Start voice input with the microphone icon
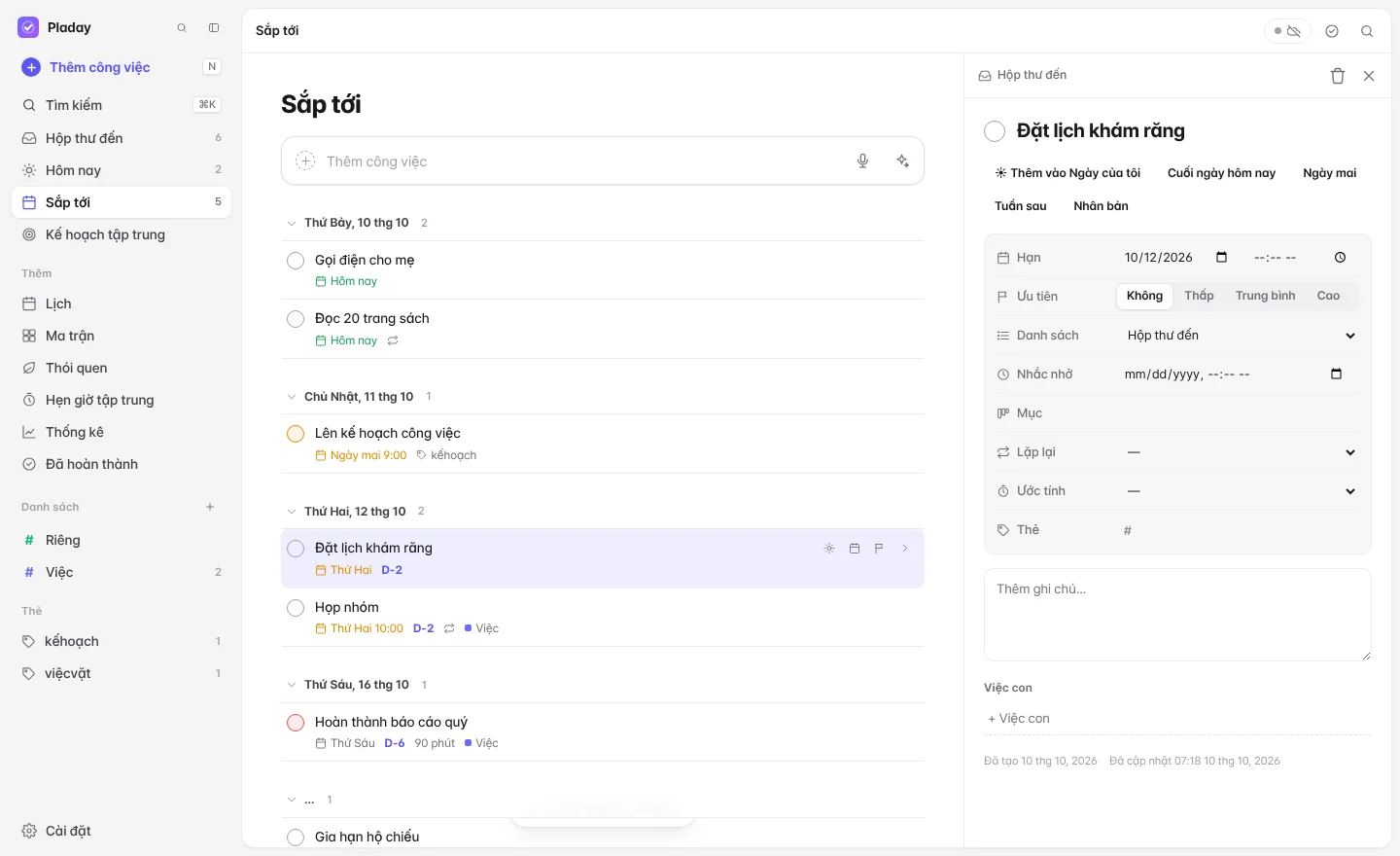 coord(862,161)
